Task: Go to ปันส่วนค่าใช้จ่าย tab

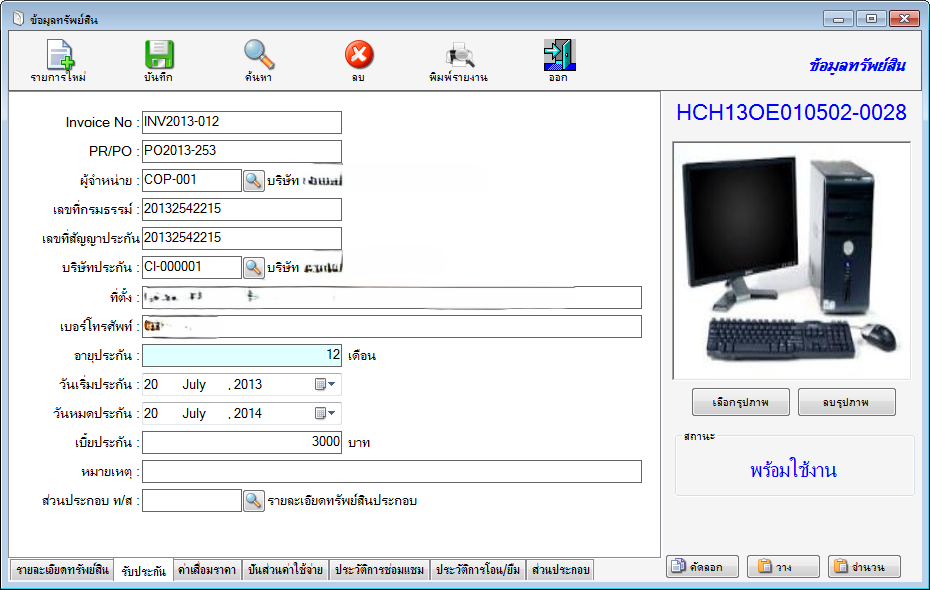Action: [x=285, y=570]
